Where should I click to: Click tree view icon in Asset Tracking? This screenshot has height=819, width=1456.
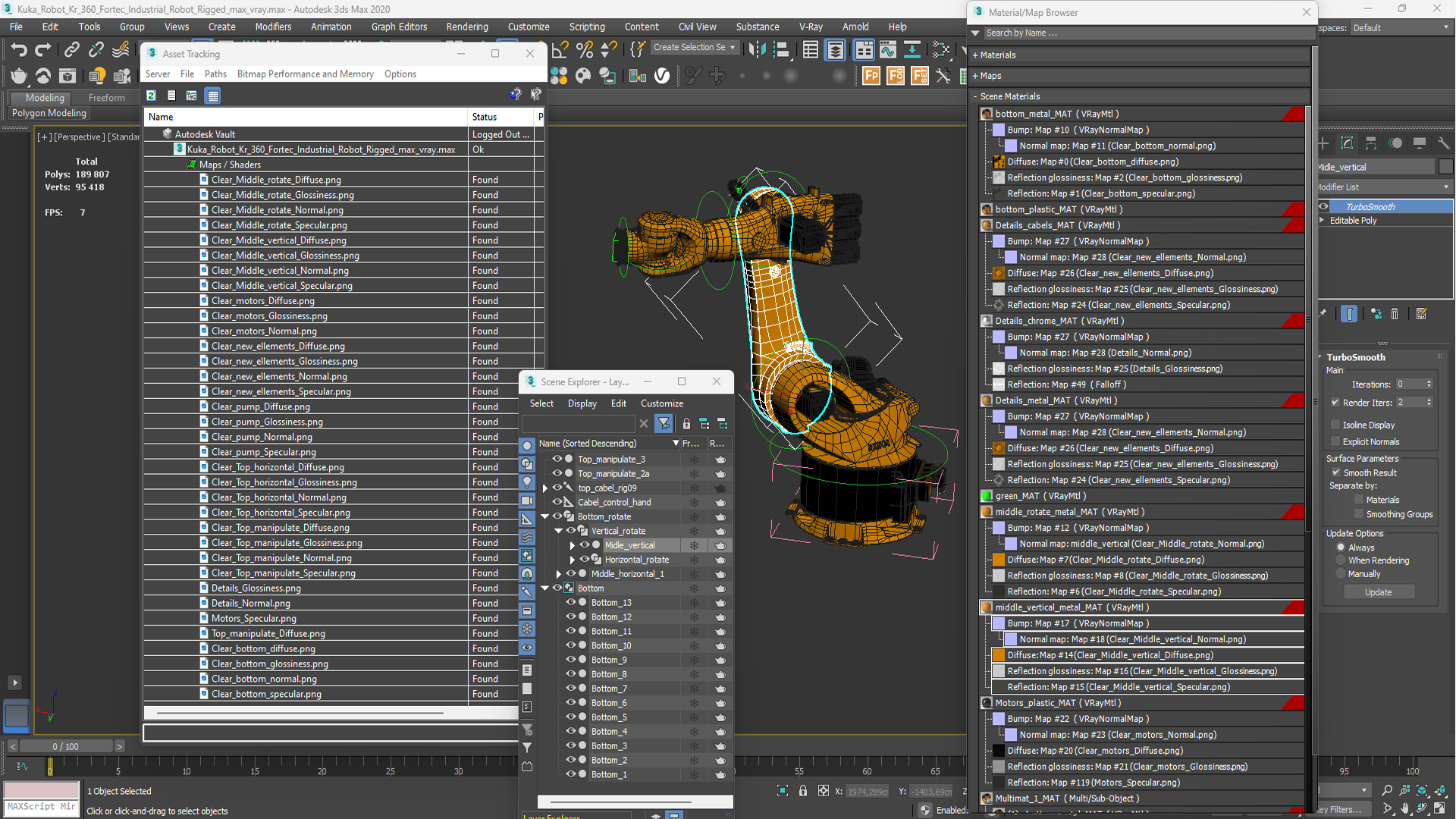pyautogui.click(x=192, y=96)
